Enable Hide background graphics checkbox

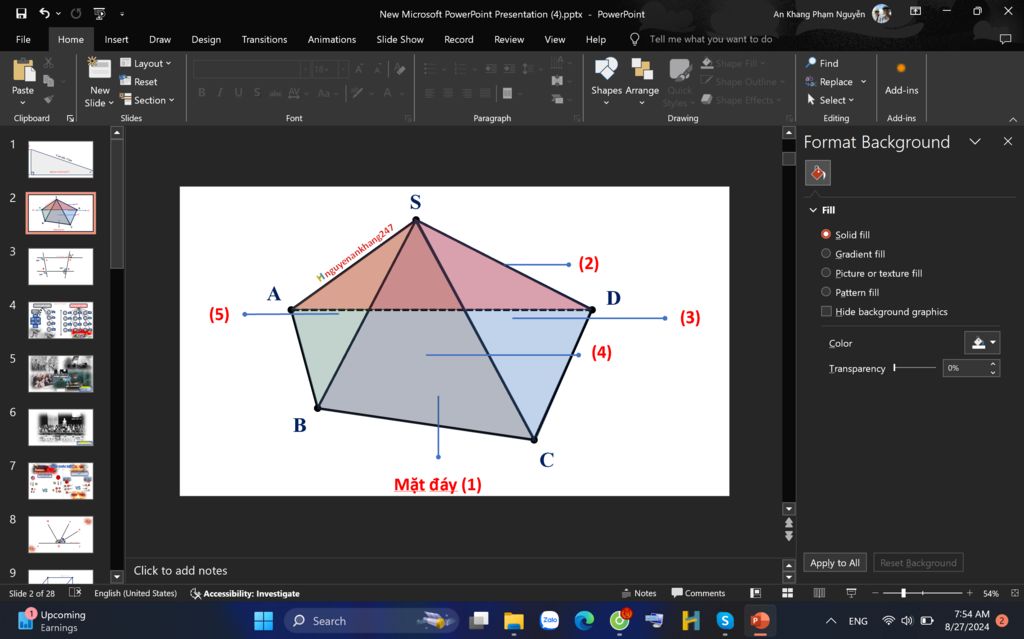(826, 312)
